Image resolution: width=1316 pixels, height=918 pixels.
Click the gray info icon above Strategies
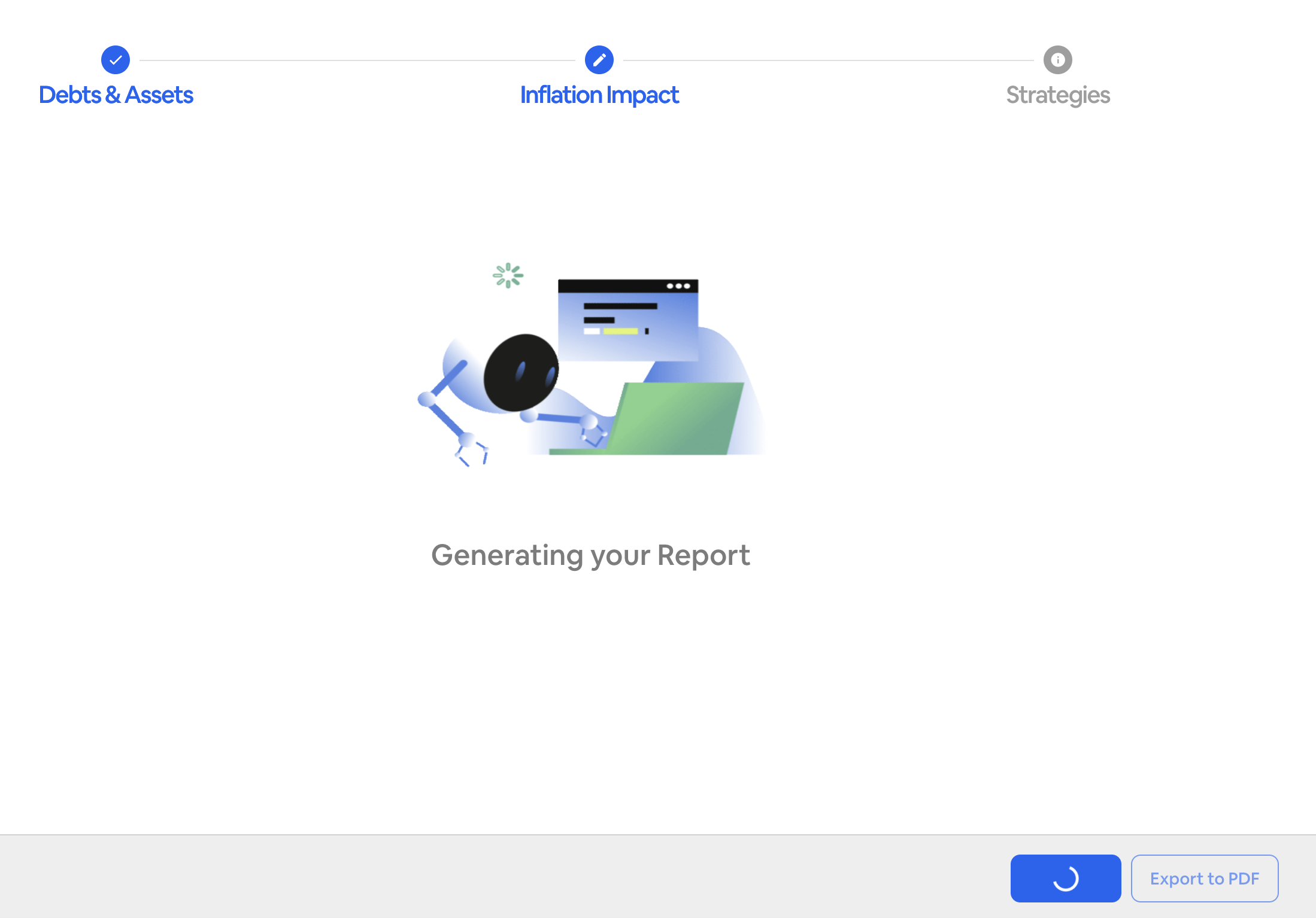(1057, 60)
